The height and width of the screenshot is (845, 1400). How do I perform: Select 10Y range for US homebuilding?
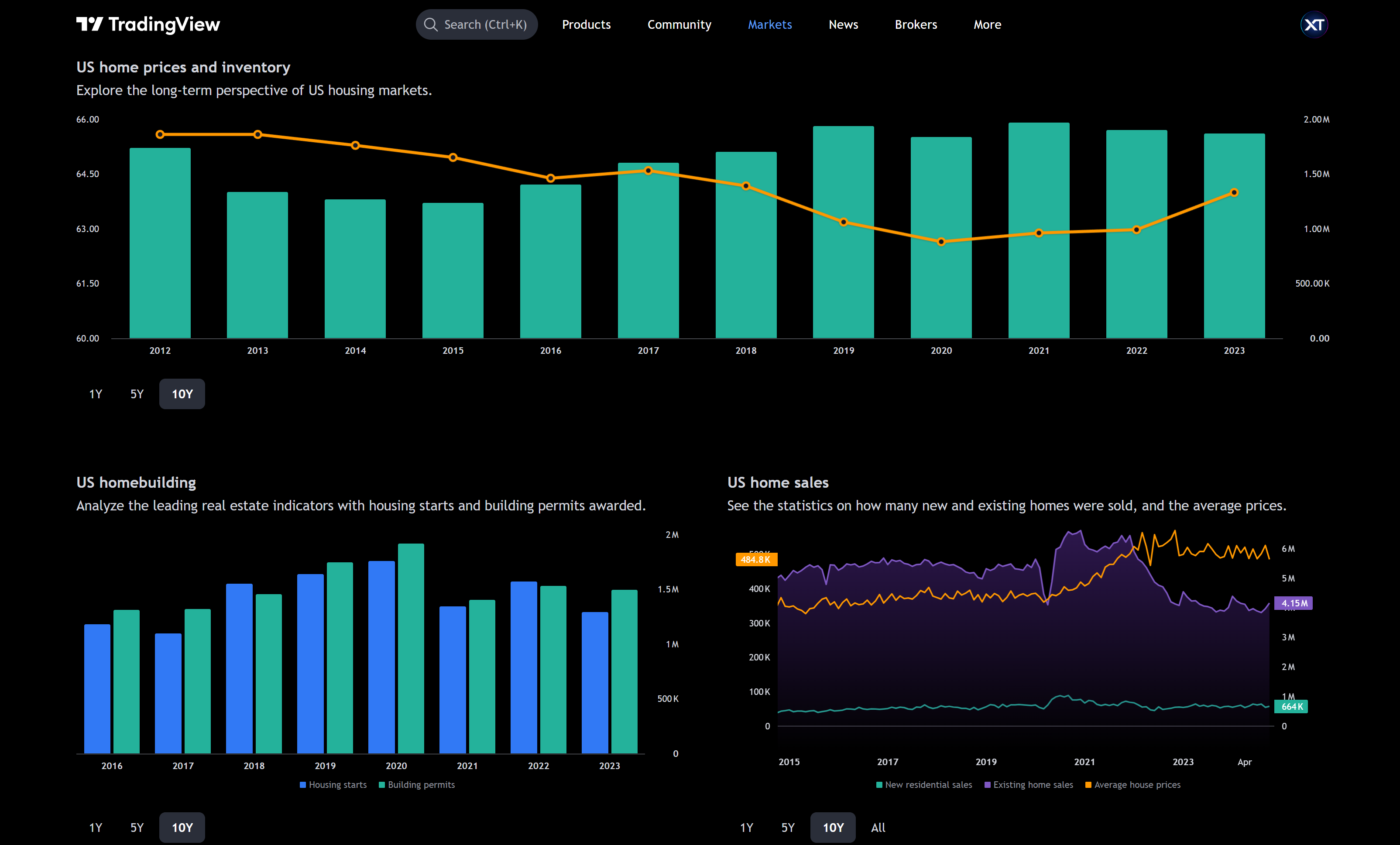(x=182, y=828)
